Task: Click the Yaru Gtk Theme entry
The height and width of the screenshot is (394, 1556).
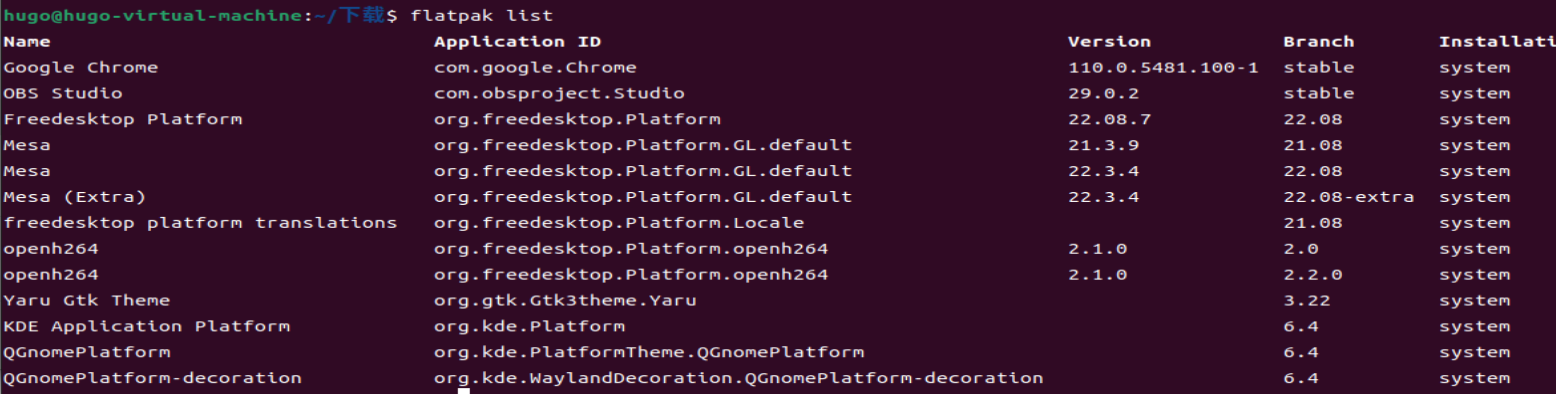Action: point(87,301)
